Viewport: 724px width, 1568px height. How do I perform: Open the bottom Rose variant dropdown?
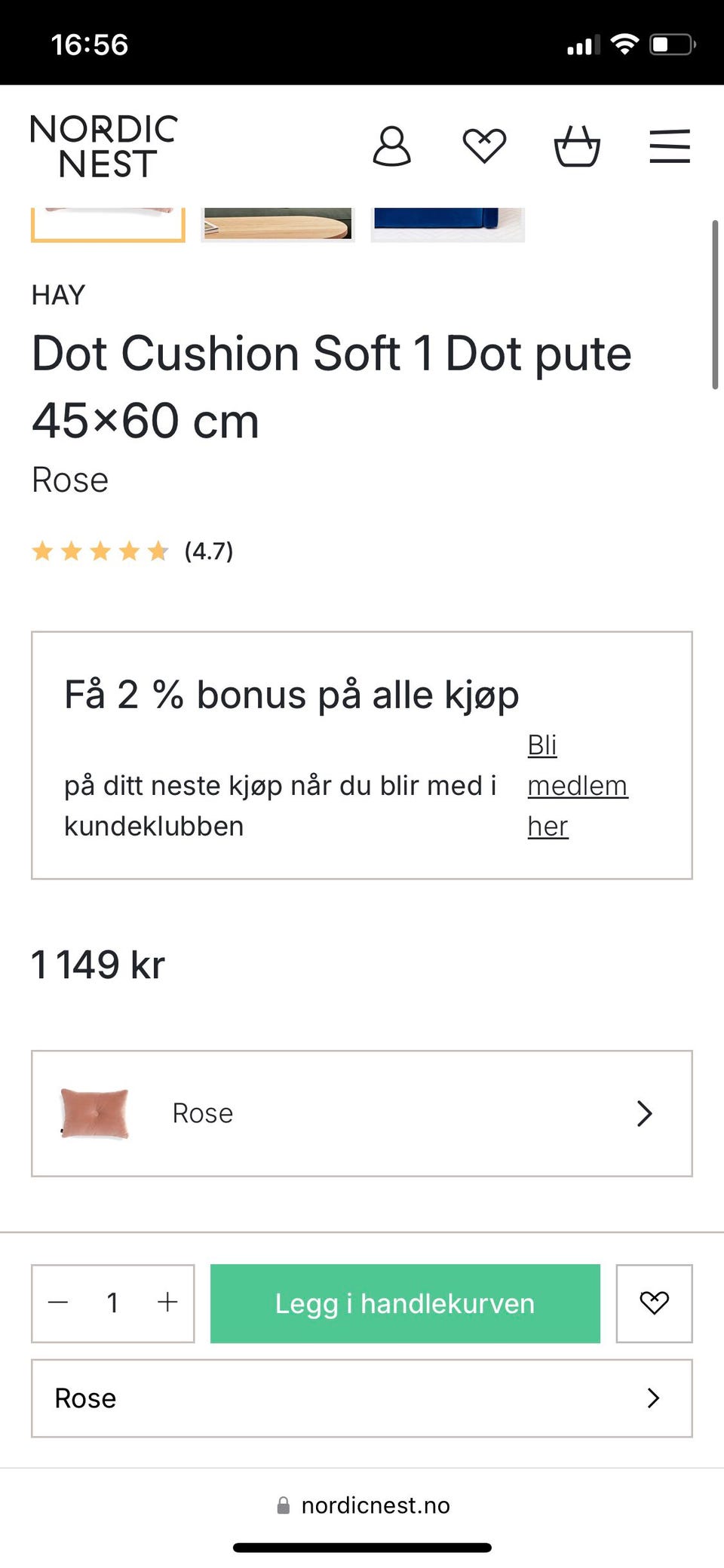pos(361,1398)
